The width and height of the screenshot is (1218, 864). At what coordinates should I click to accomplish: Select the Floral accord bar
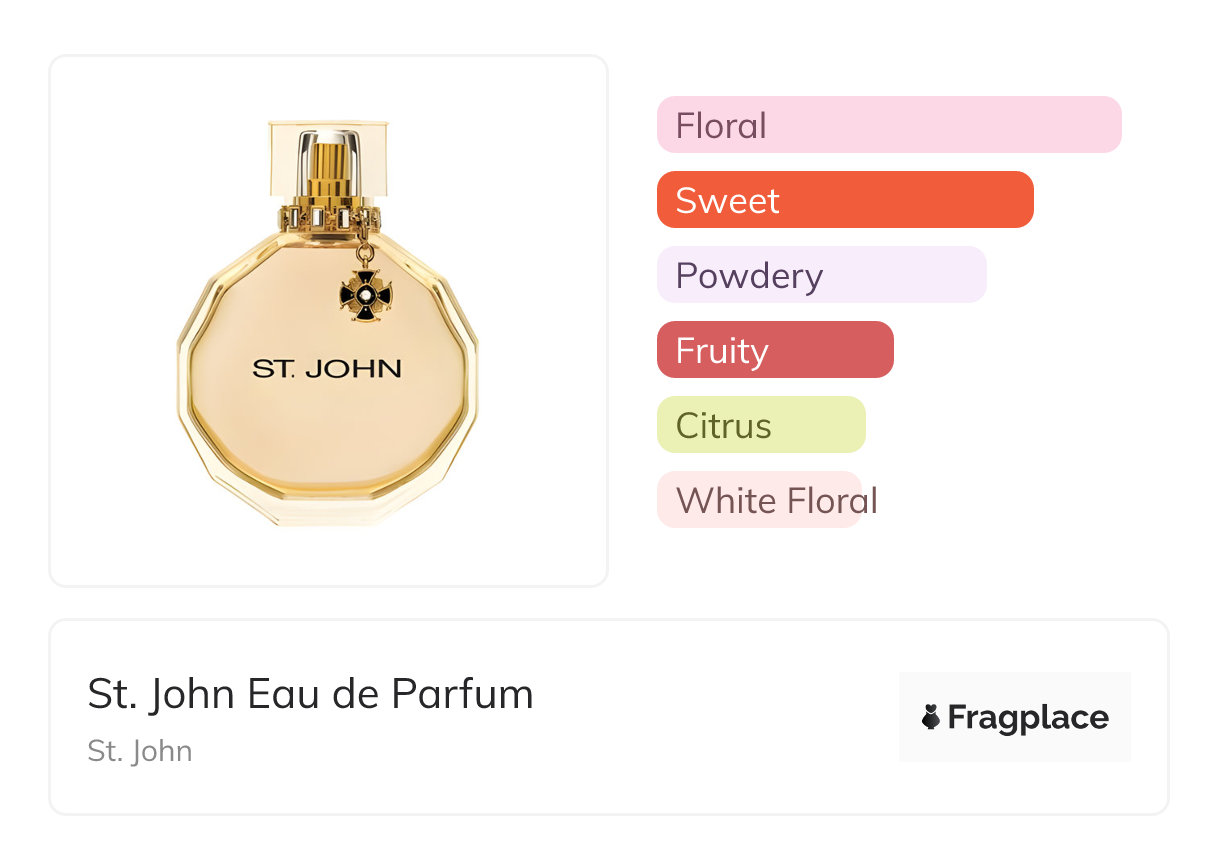click(x=888, y=125)
